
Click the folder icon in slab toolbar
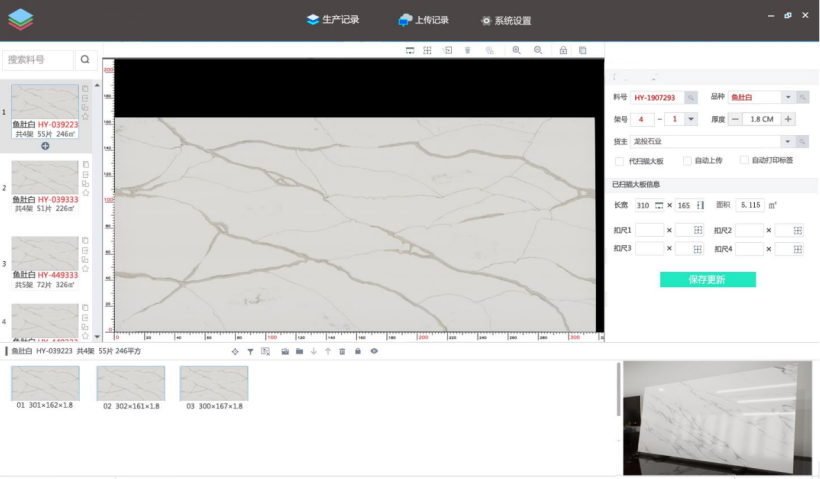pos(299,351)
